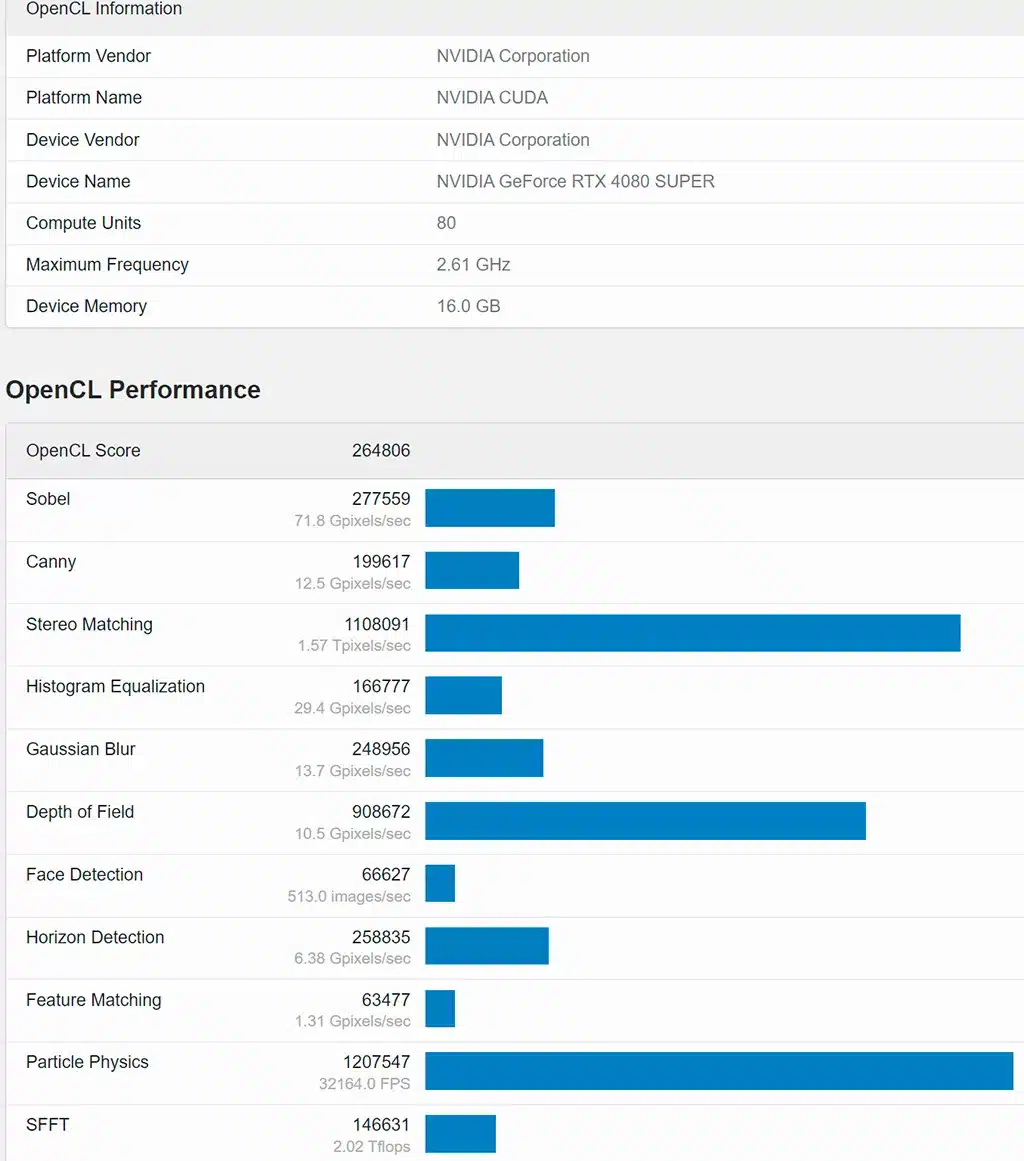Click the Horizon Detection benchmark name

(x=95, y=937)
